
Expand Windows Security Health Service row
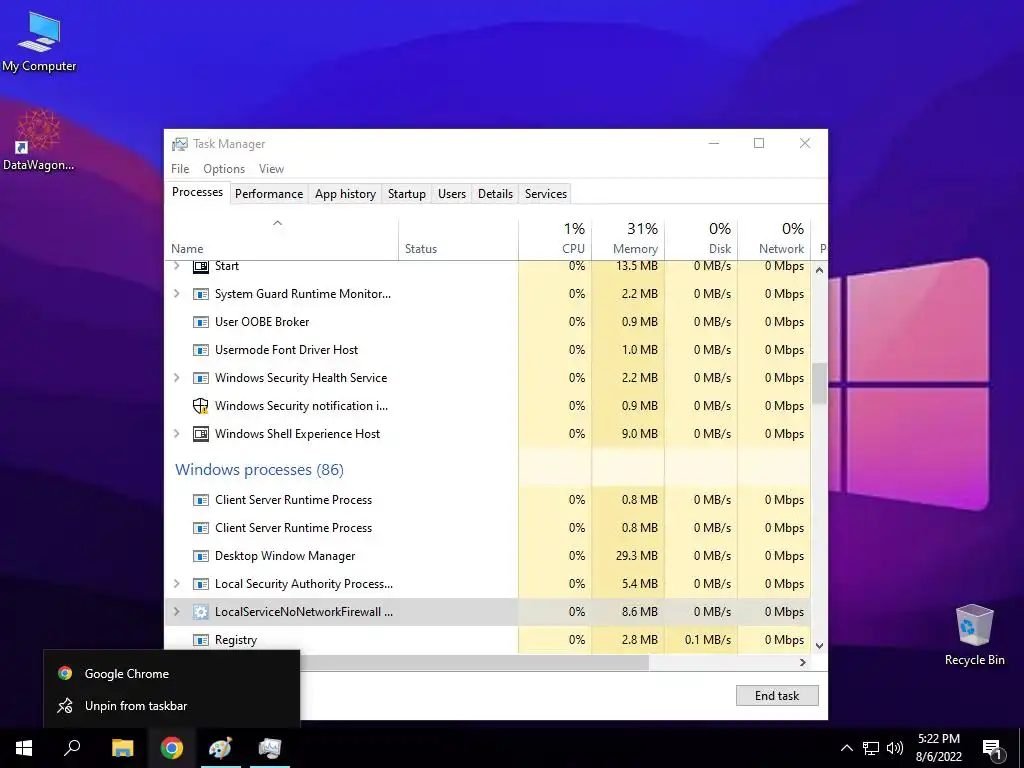176,378
